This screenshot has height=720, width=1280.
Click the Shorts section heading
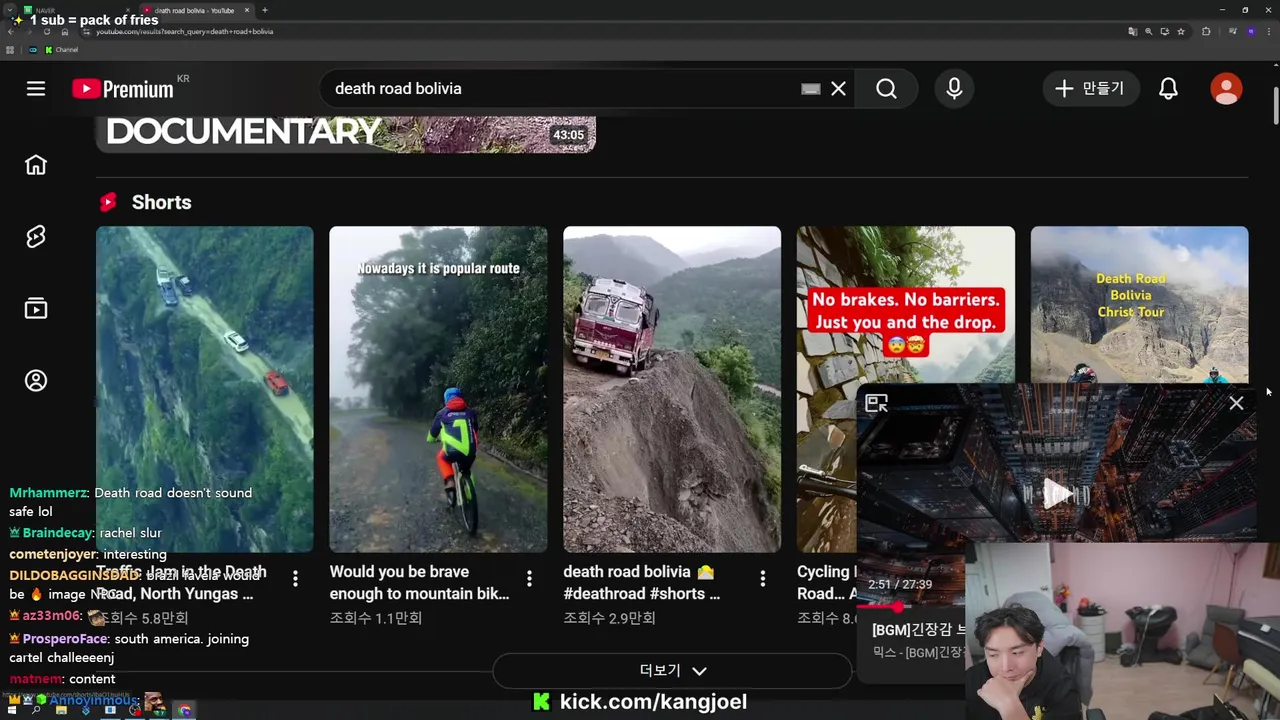[161, 202]
